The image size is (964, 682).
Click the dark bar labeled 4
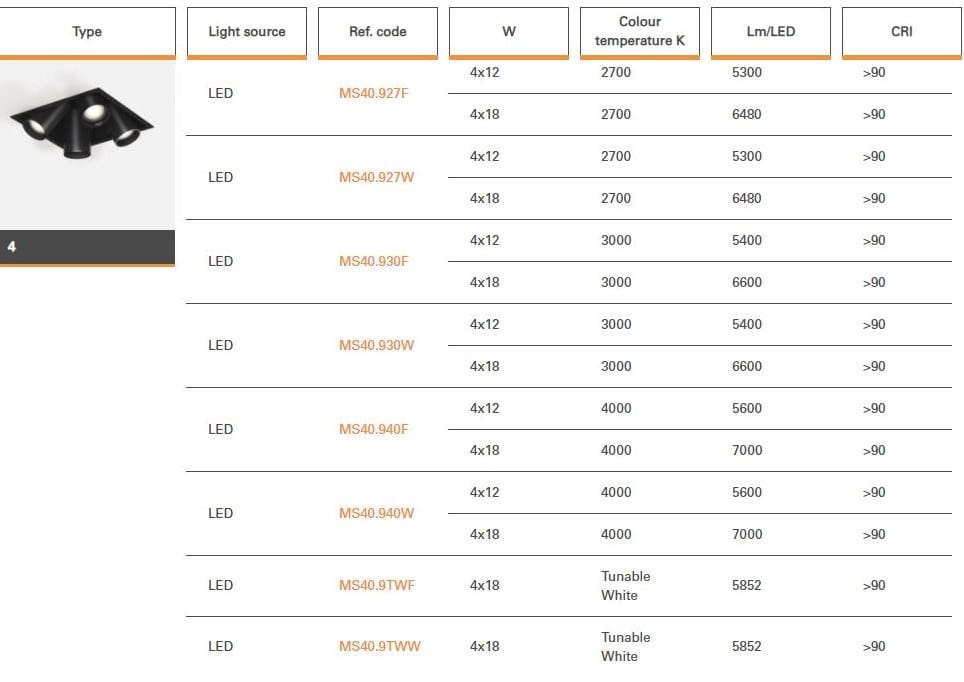point(87,247)
